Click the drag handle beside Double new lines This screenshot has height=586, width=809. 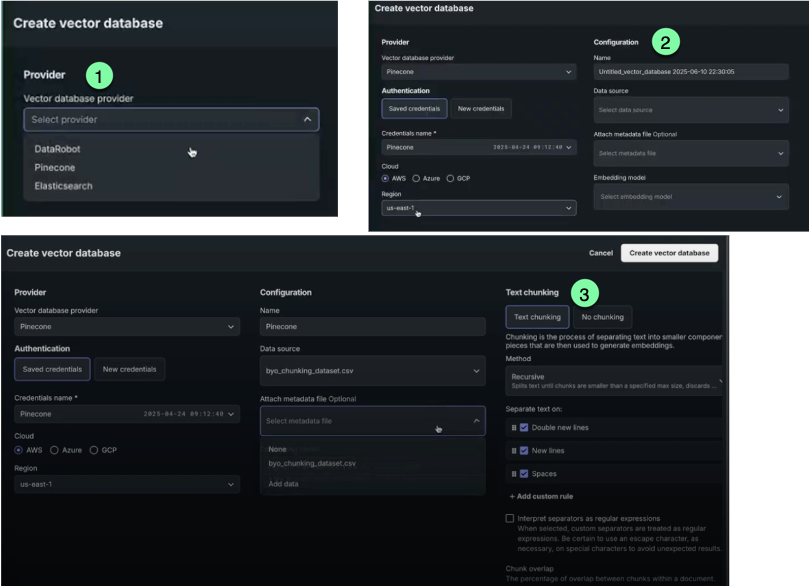pos(514,427)
